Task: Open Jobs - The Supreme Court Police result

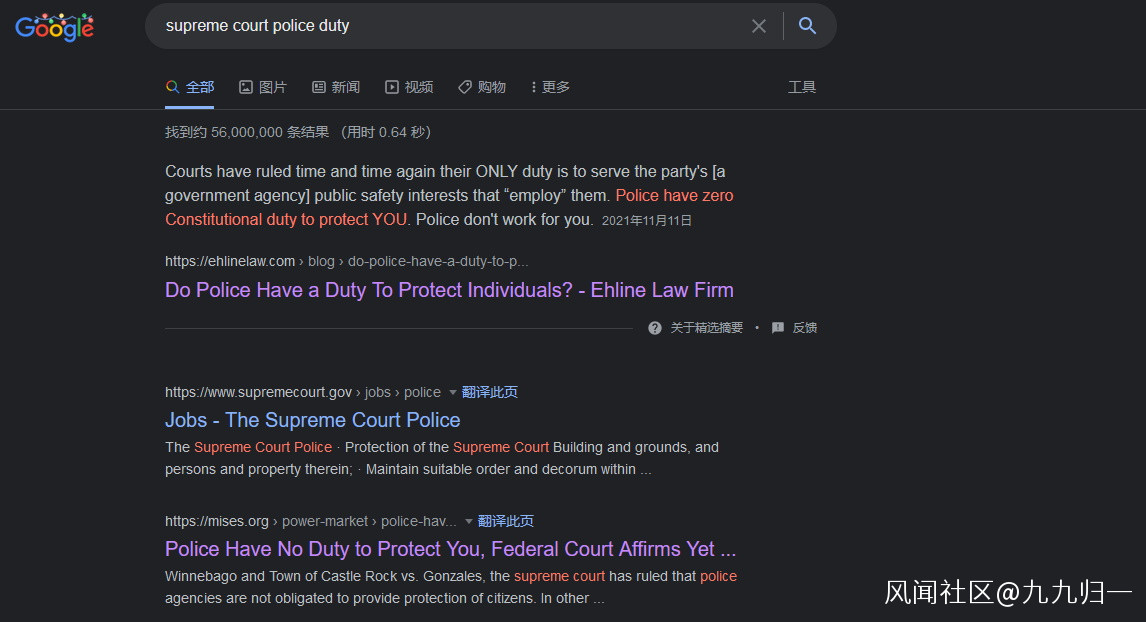Action: pos(312,420)
